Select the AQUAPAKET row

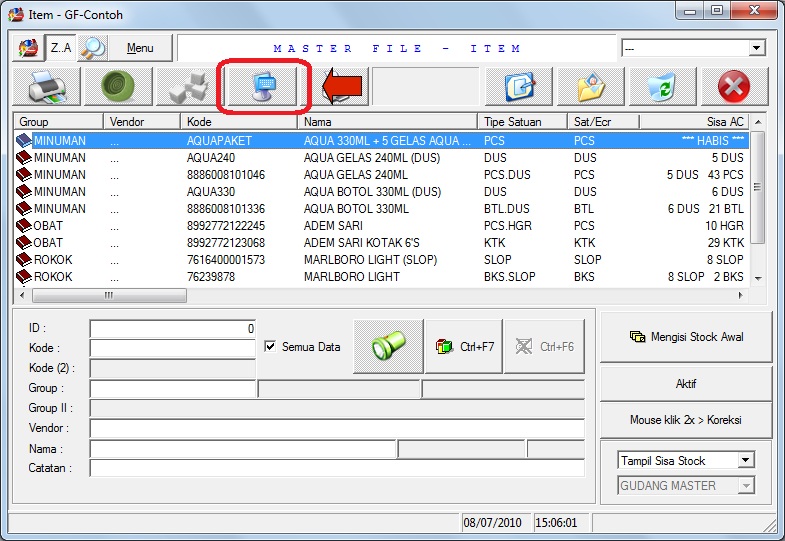(x=381, y=141)
